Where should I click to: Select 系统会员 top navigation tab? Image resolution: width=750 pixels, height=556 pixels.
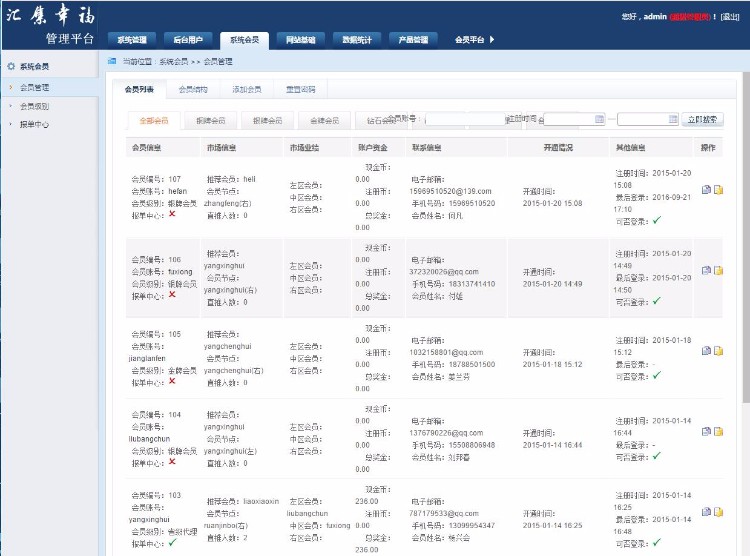[244, 40]
